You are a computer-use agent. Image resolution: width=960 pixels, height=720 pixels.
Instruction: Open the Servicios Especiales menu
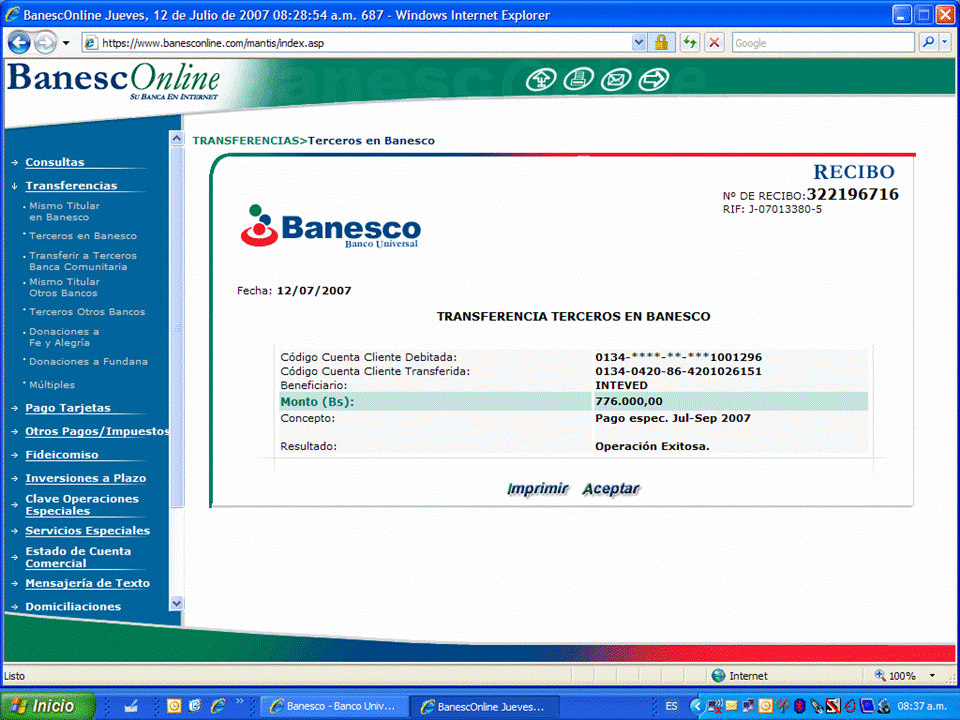(88, 531)
